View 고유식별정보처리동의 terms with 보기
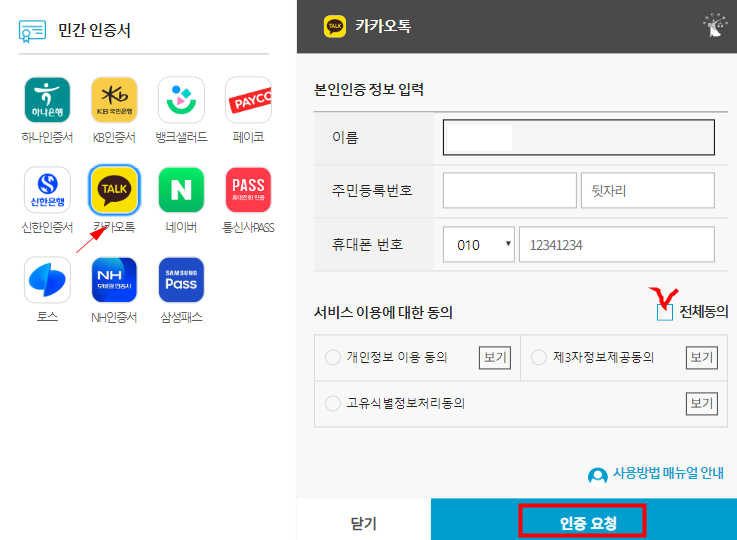The image size is (737, 540). (702, 404)
